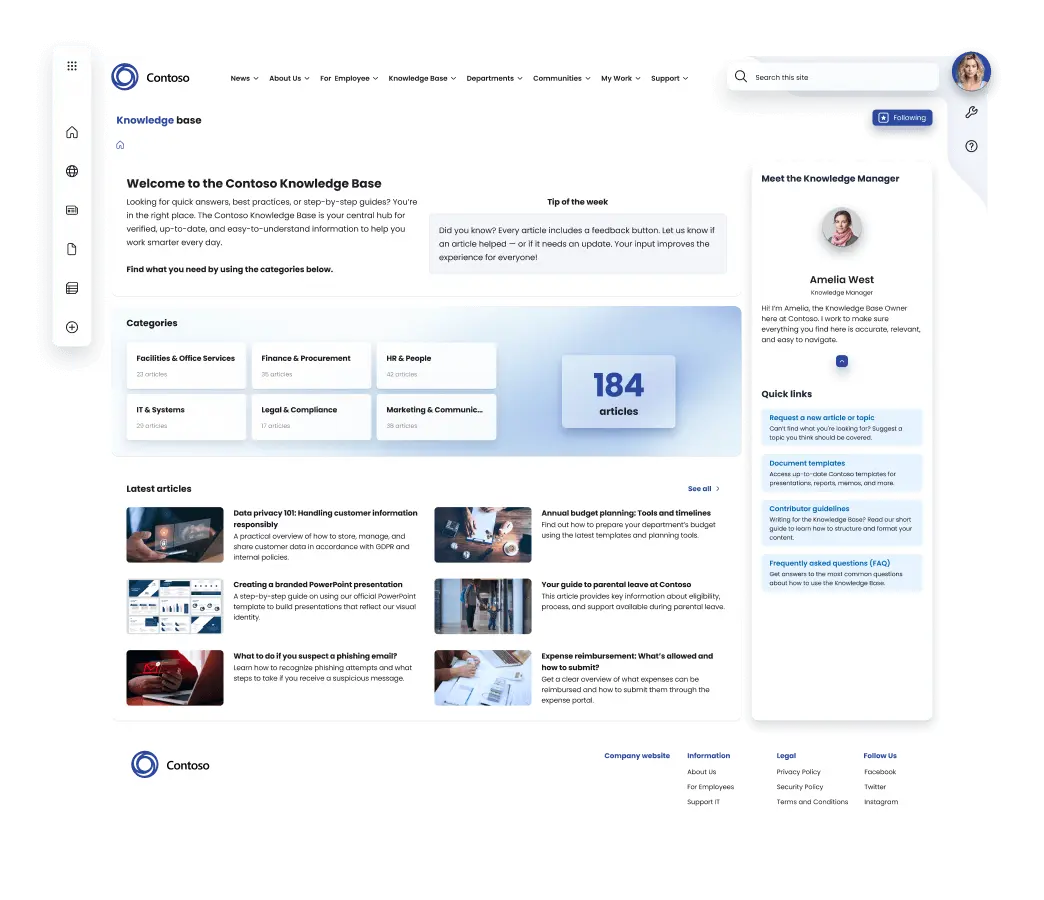Open the app launcher grid icon

(x=72, y=66)
